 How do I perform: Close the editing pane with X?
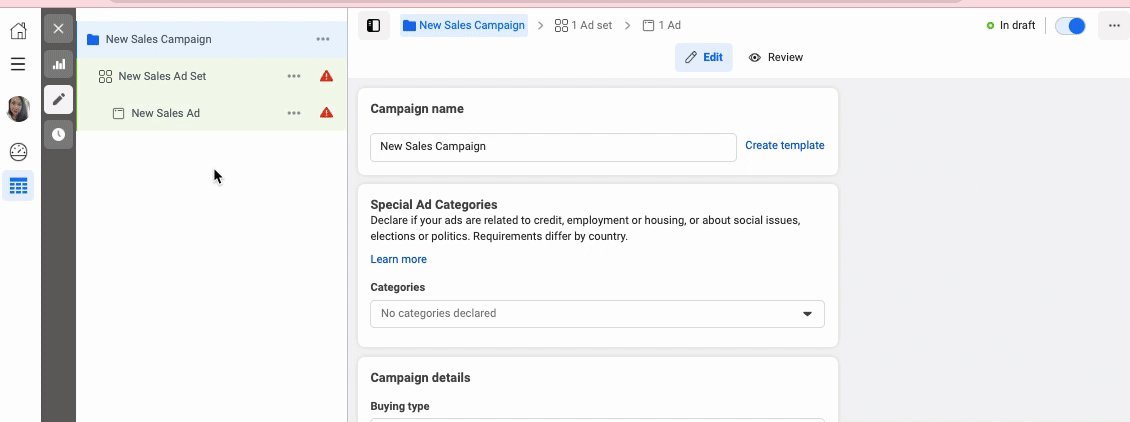[x=58, y=29]
